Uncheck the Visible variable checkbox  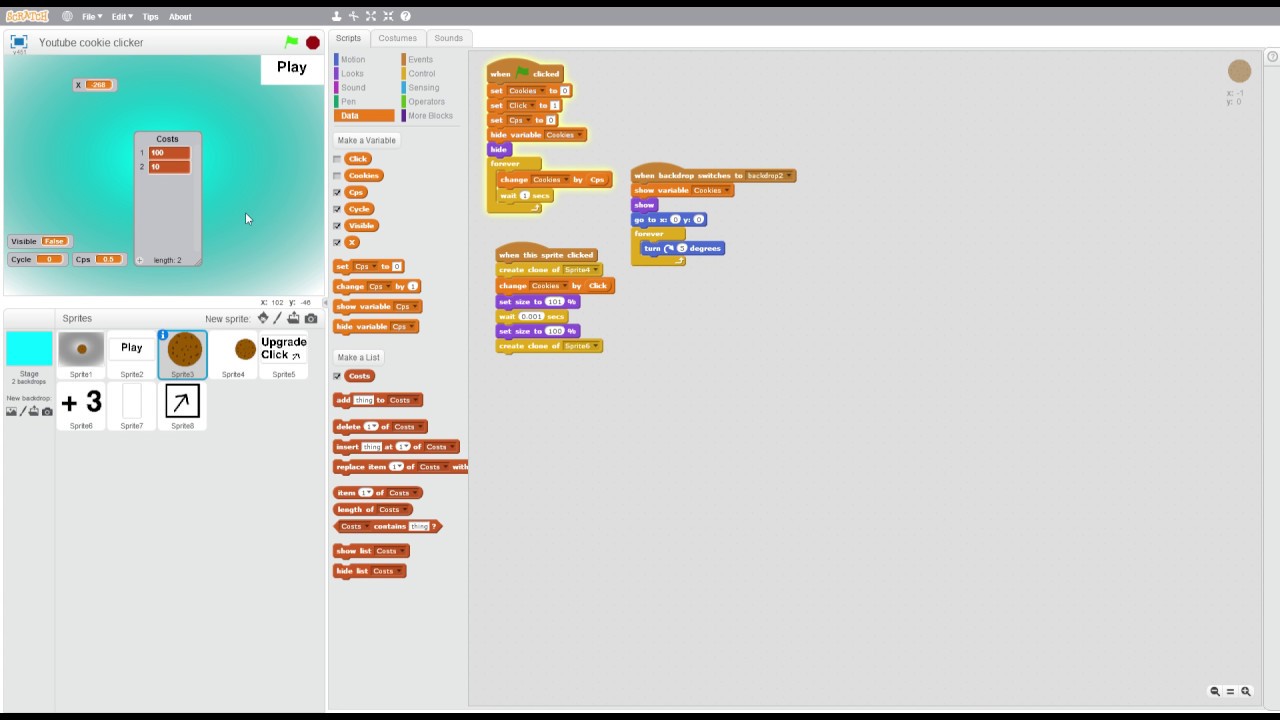tap(337, 226)
